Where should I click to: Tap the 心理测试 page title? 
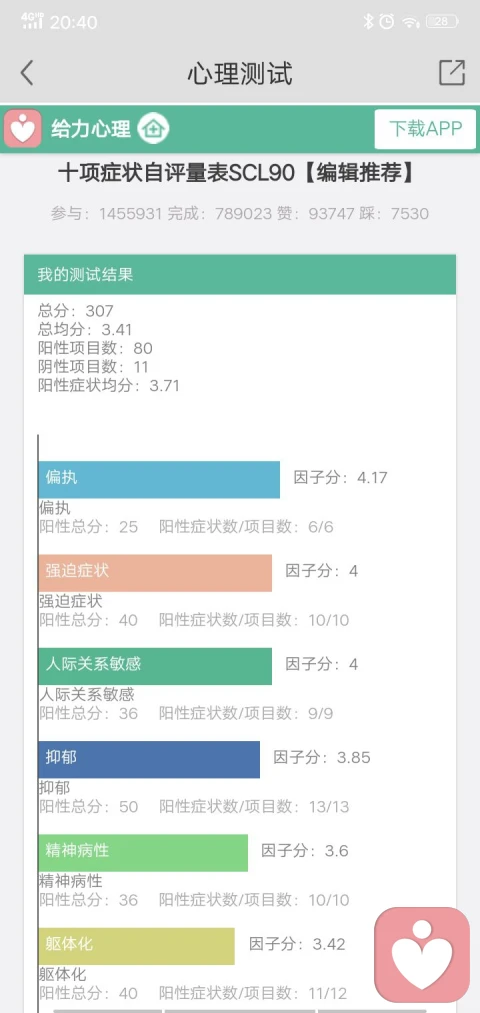pyautogui.click(x=240, y=74)
